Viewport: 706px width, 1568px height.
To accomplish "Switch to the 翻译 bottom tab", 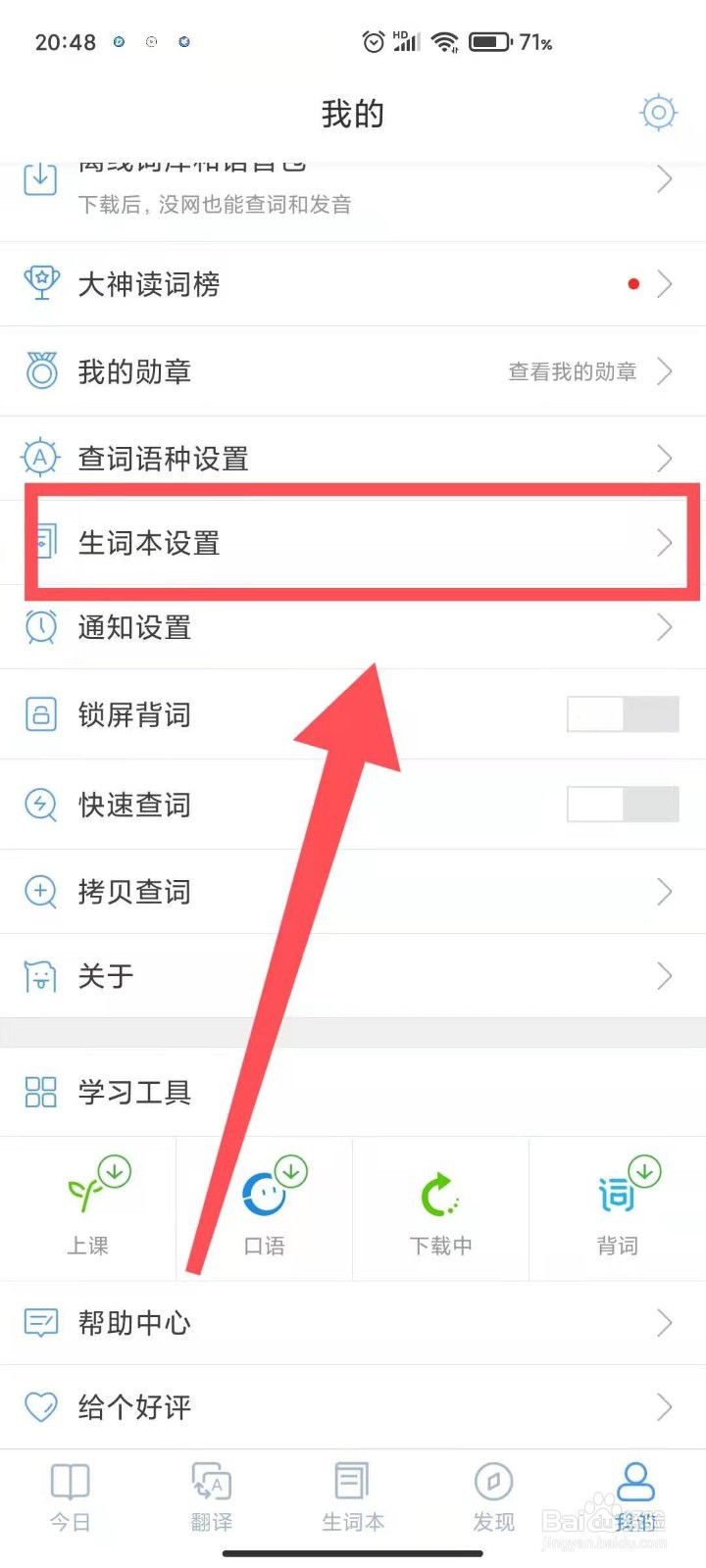I will [x=212, y=1496].
